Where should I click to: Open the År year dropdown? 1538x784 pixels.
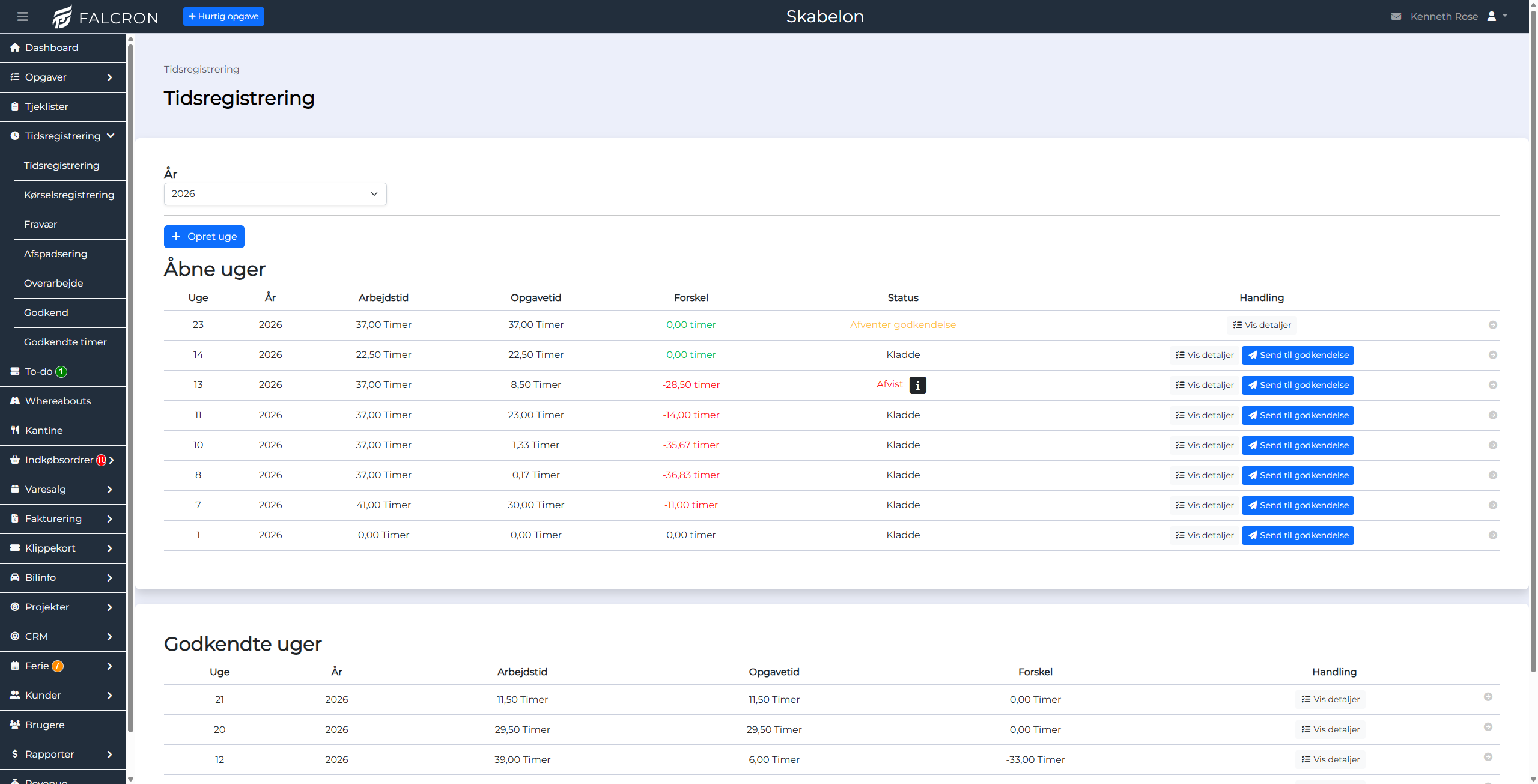pos(275,194)
